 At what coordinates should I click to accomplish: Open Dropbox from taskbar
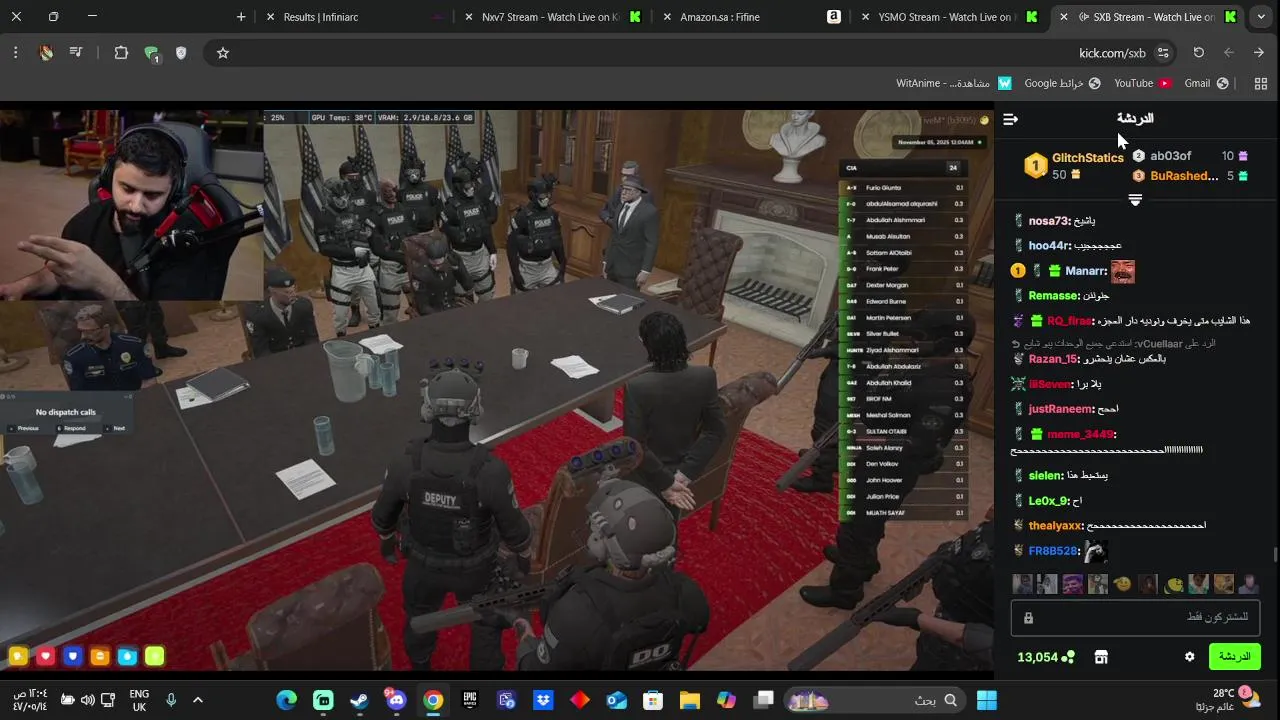coord(543,700)
